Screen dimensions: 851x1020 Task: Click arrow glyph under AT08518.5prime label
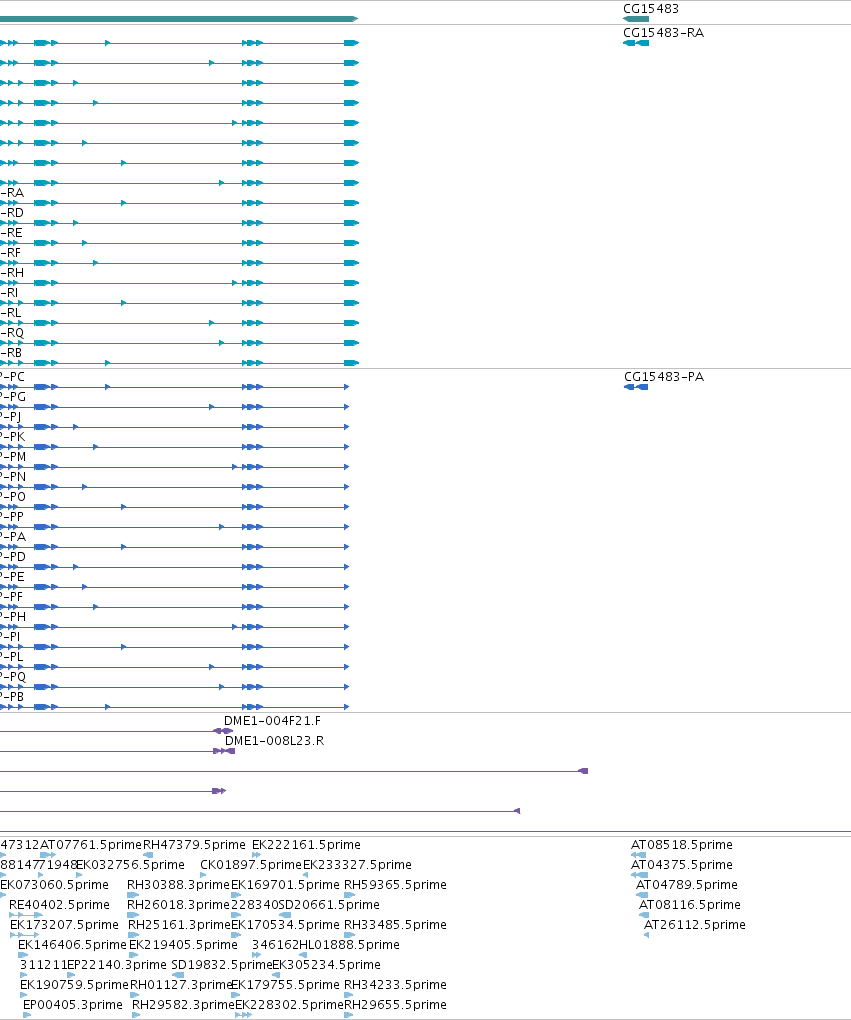tap(638, 855)
